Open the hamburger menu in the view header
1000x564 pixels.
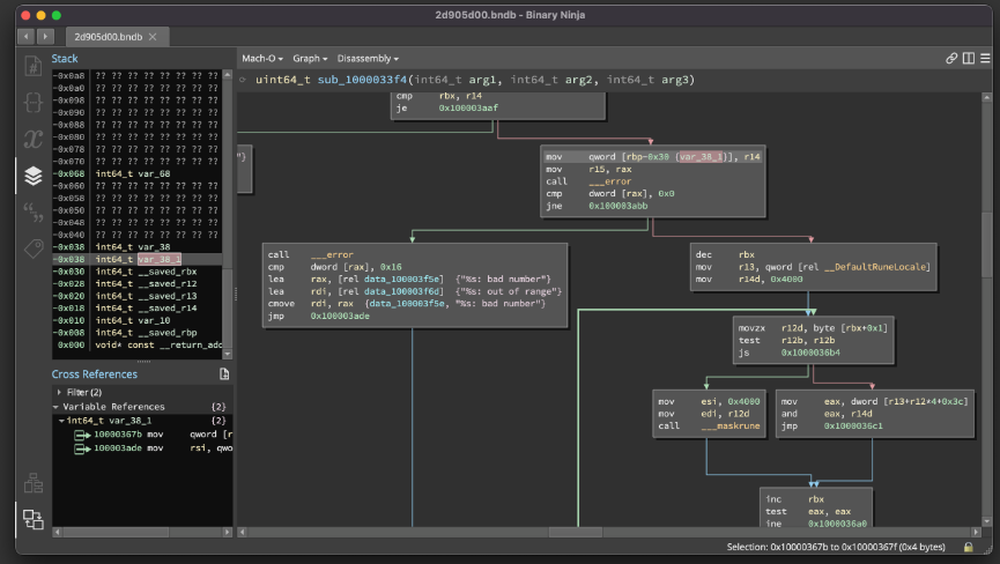coord(985,58)
